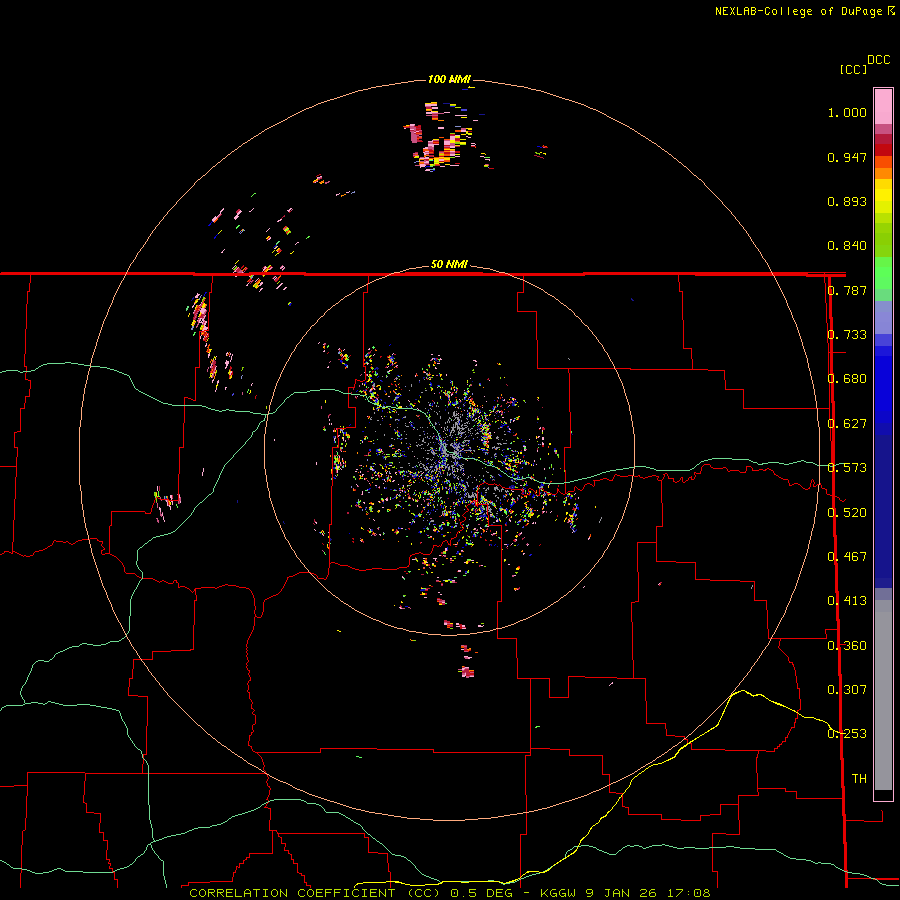Click the 0.360 legend value
The width and height of the screenshot is (900, 900).
[x=847, y=646]
